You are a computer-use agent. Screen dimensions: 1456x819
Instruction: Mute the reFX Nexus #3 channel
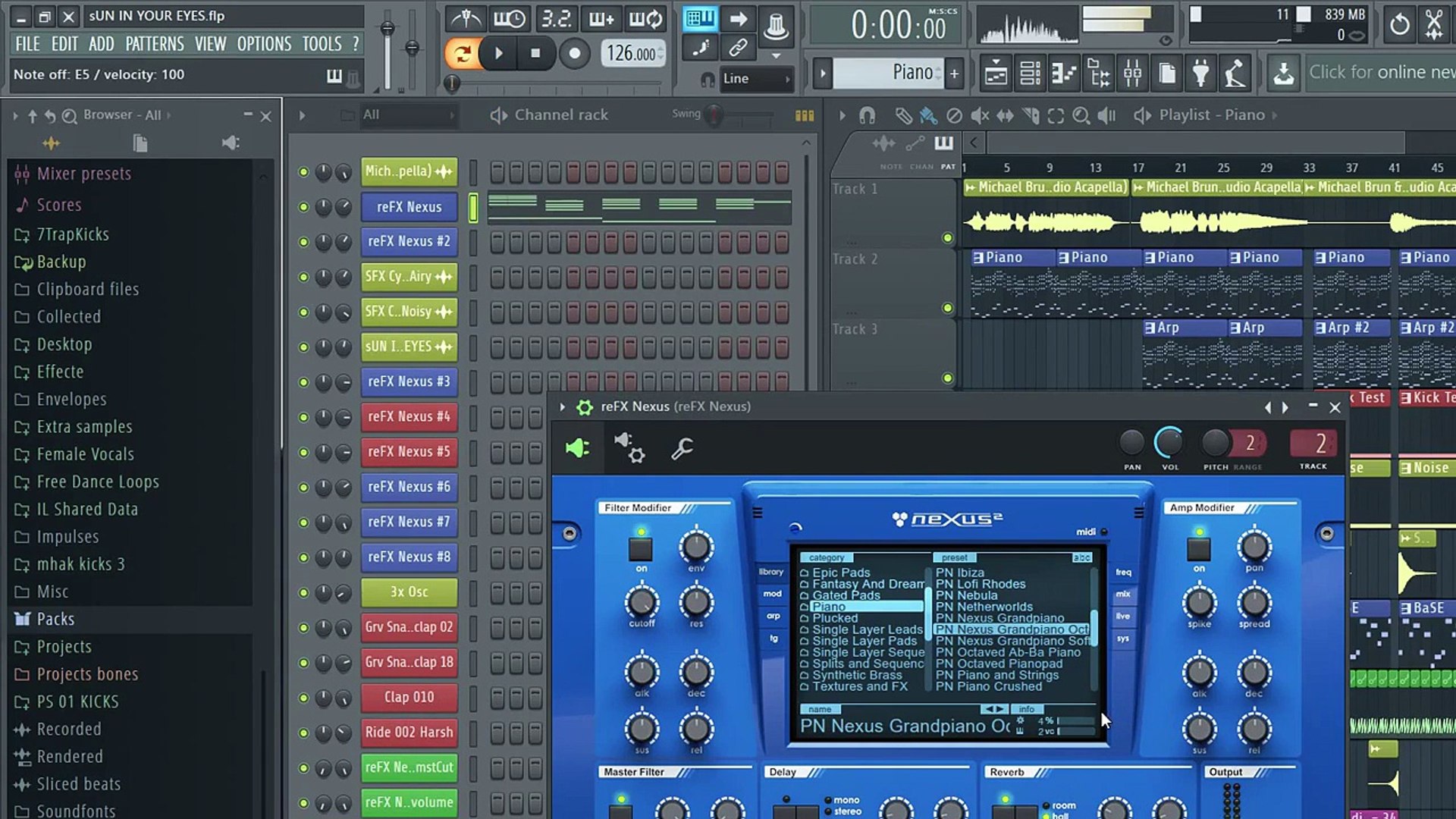click(x=303, y=382)
